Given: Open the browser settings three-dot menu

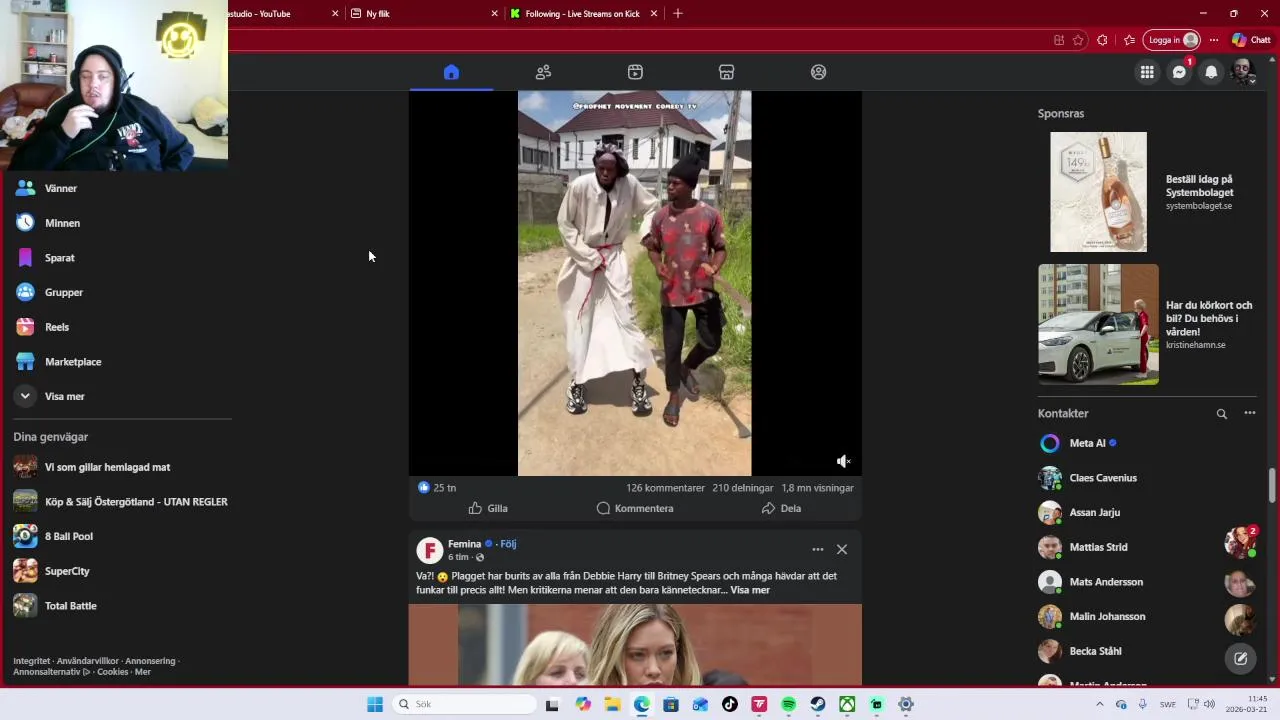Looking at the screenshot, I should coord(1214,40).
